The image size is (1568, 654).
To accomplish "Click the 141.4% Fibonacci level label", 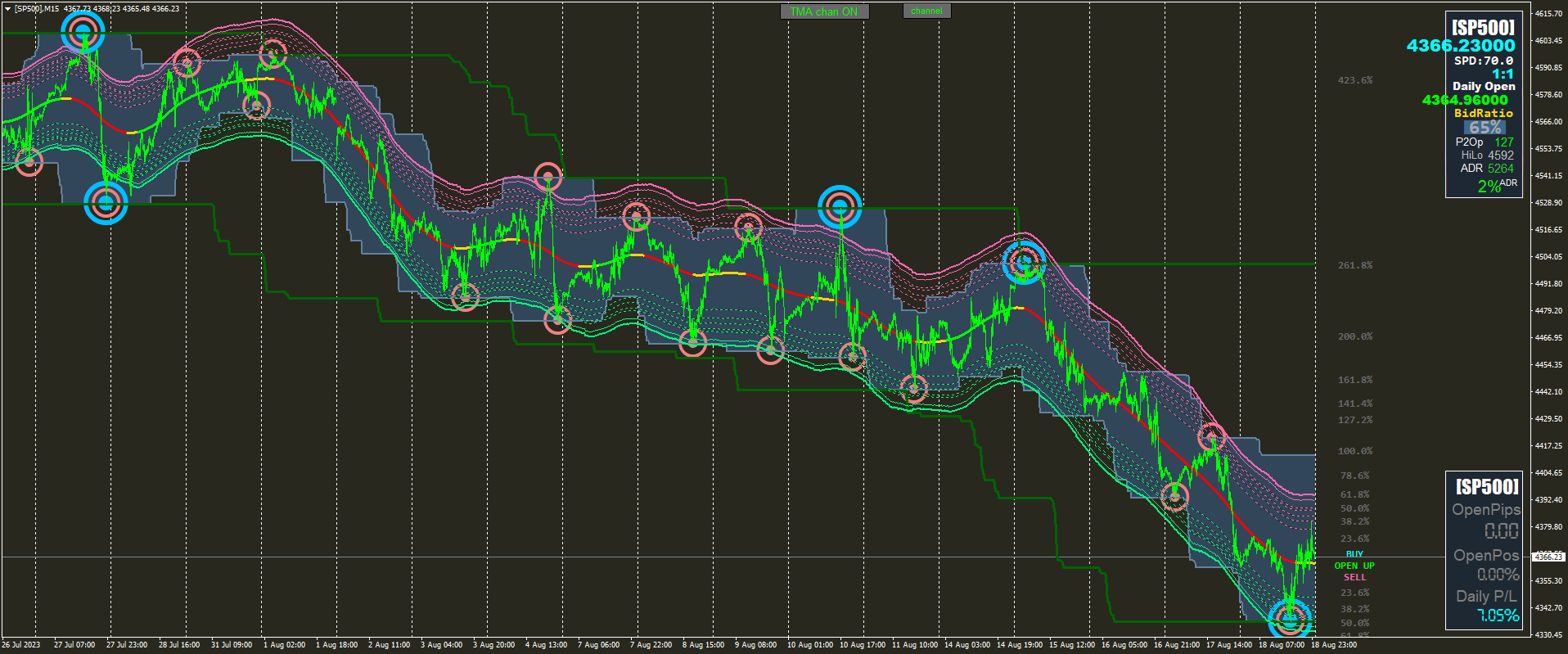I will click(1355, 404).
